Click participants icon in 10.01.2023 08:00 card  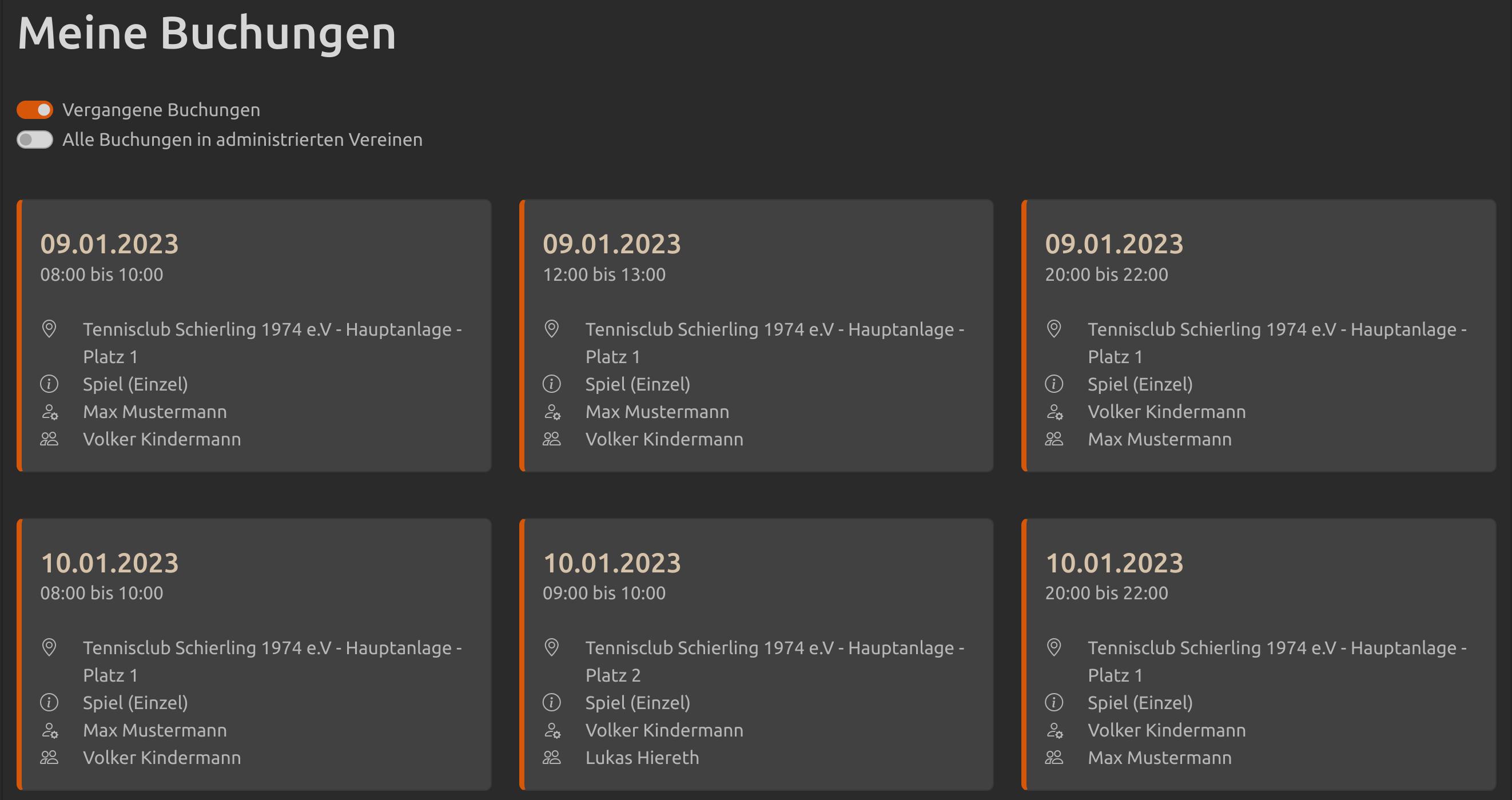(49, 758)
